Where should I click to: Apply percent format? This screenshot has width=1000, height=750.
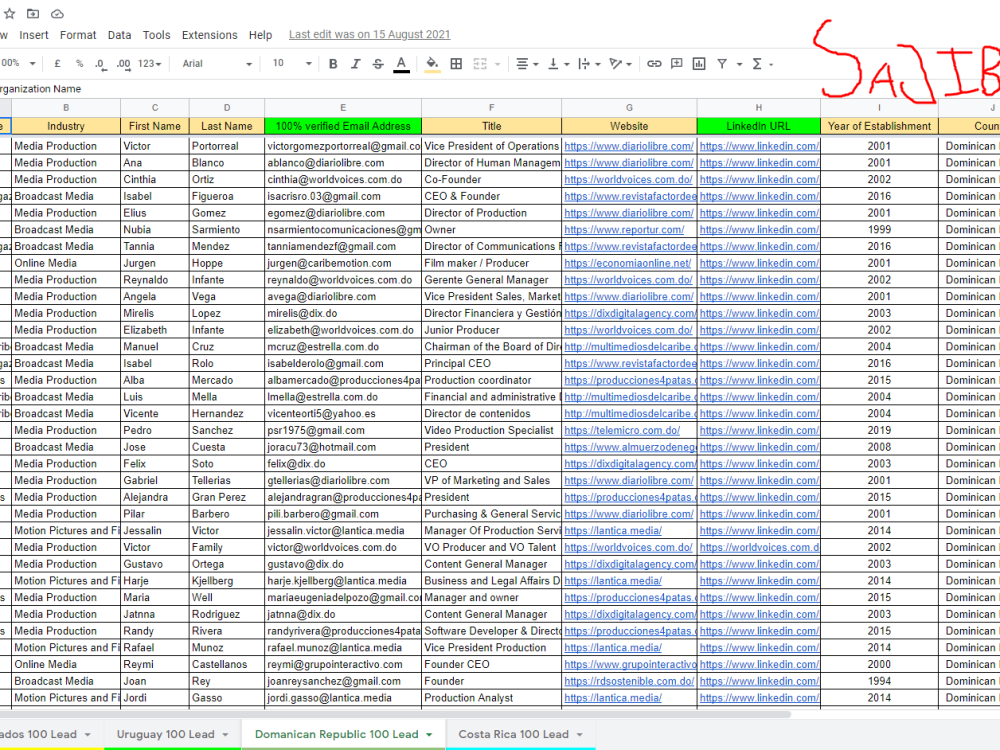79,64
